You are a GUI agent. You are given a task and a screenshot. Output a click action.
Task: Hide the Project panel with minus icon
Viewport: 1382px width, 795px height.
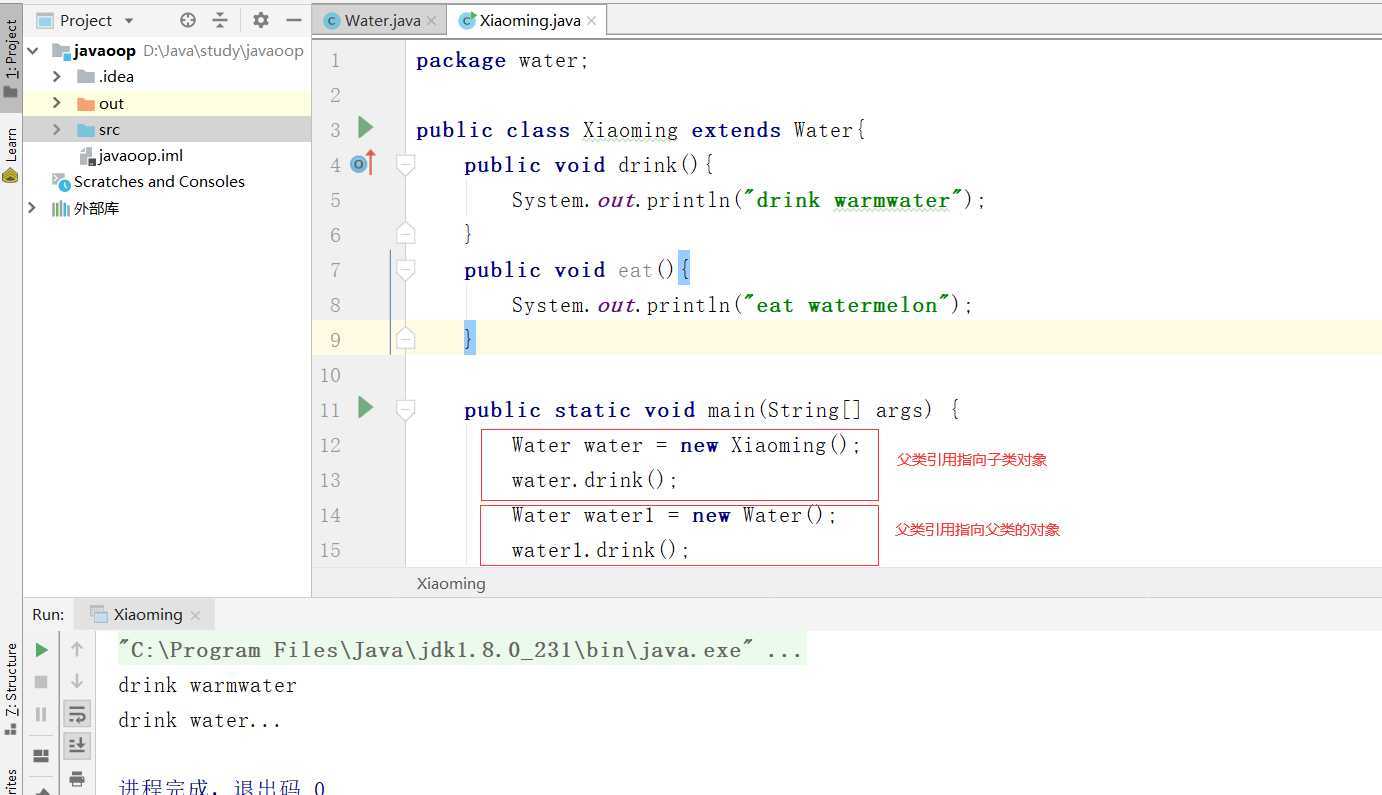tap(293, 20)
